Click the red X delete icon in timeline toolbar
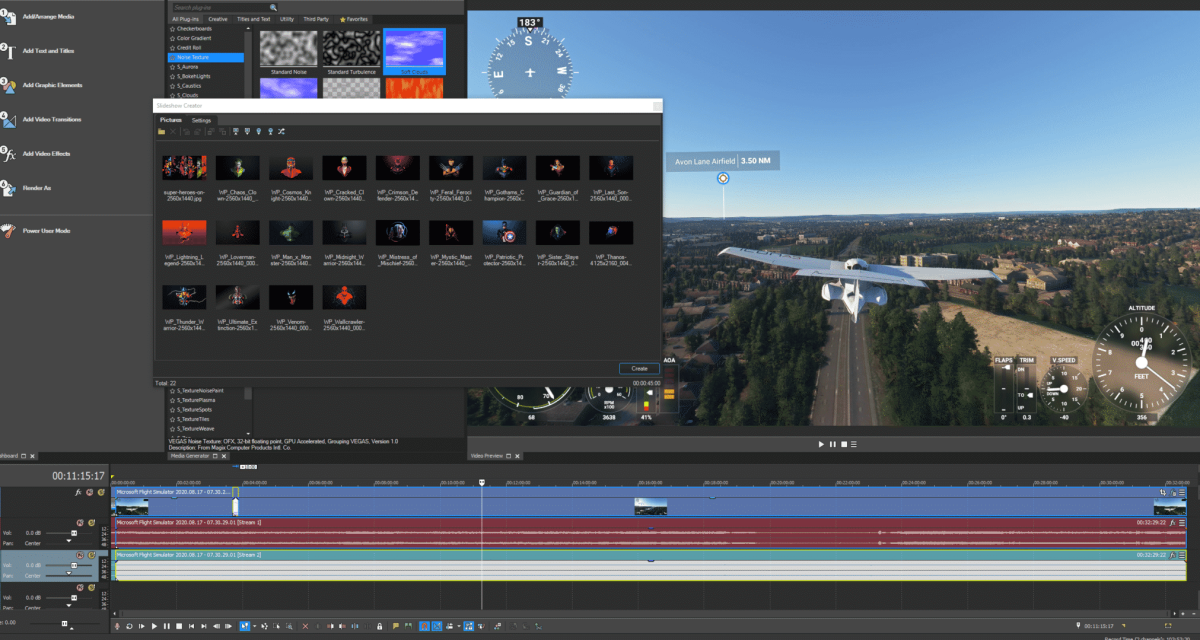Screen dimensions: 1200x640 coord(305,626)
